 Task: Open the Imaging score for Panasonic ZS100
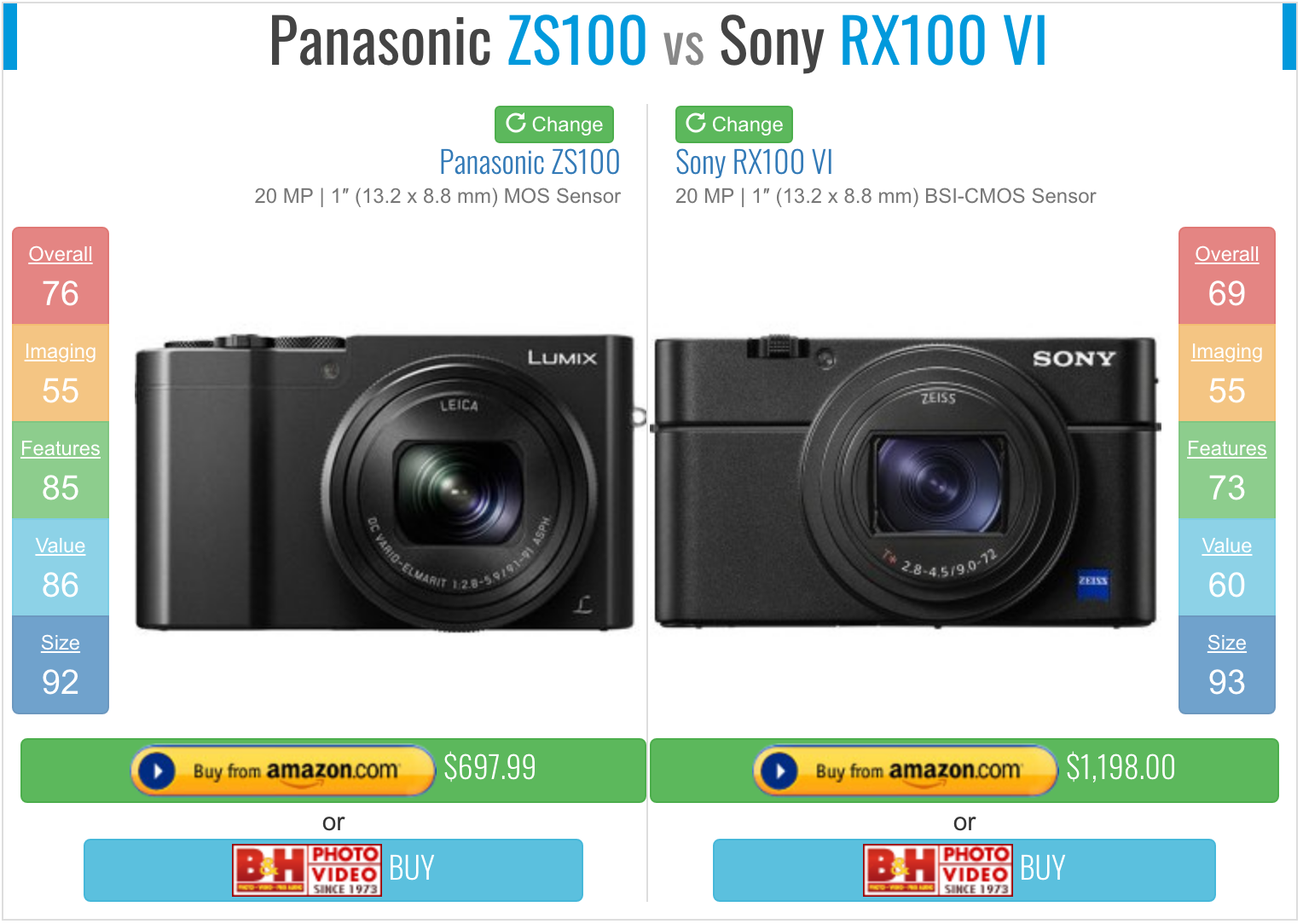tap(61, 373)
